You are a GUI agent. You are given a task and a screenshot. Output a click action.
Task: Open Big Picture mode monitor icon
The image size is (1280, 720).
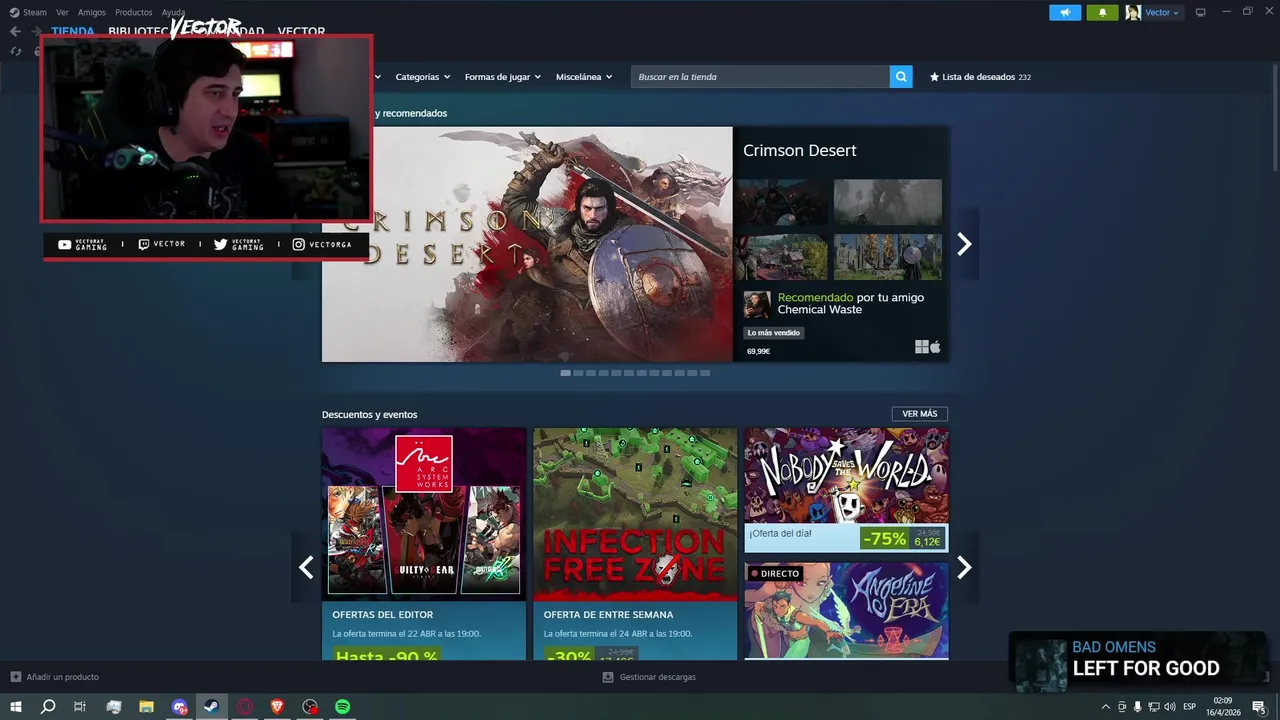tap(1201, 13)
